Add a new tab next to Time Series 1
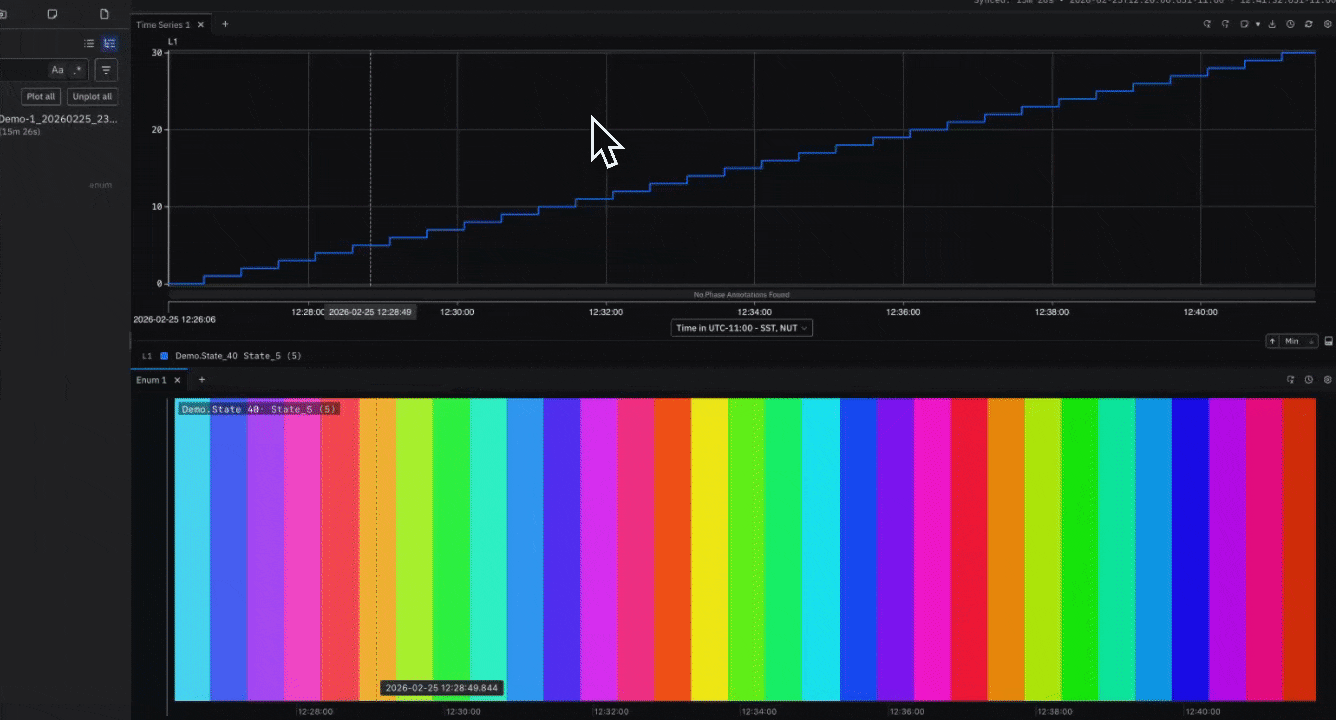The image size is (1336, 720). tap(224, 24)
